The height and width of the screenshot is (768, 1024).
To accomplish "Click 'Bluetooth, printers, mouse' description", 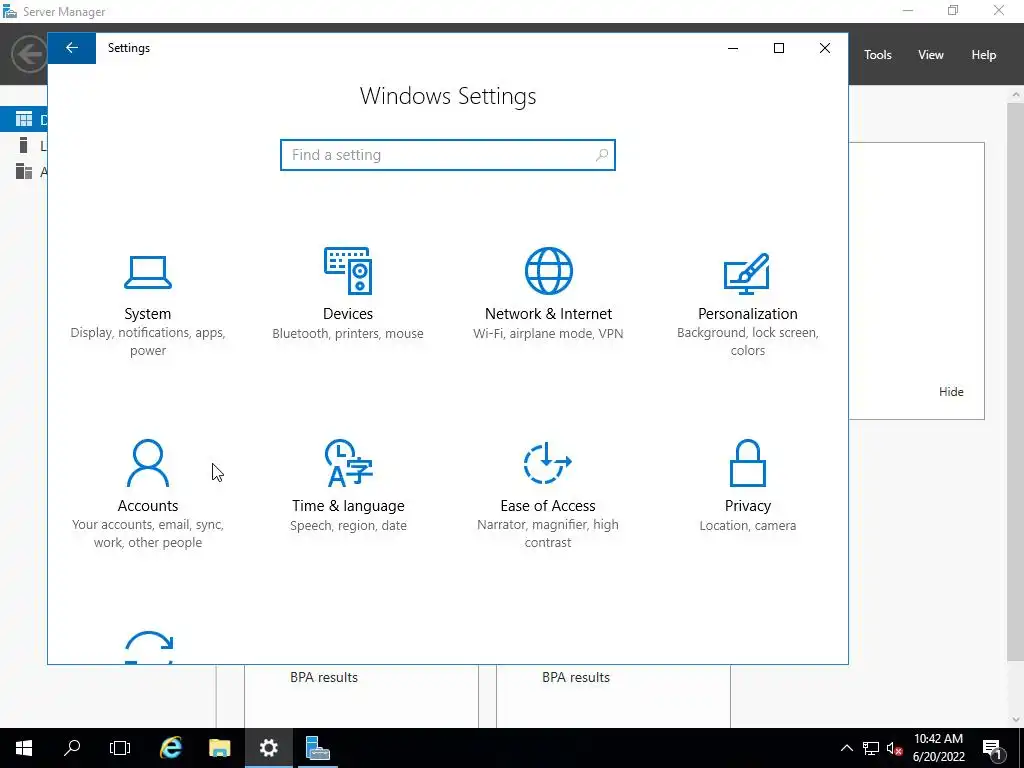I will coord(348,333).
